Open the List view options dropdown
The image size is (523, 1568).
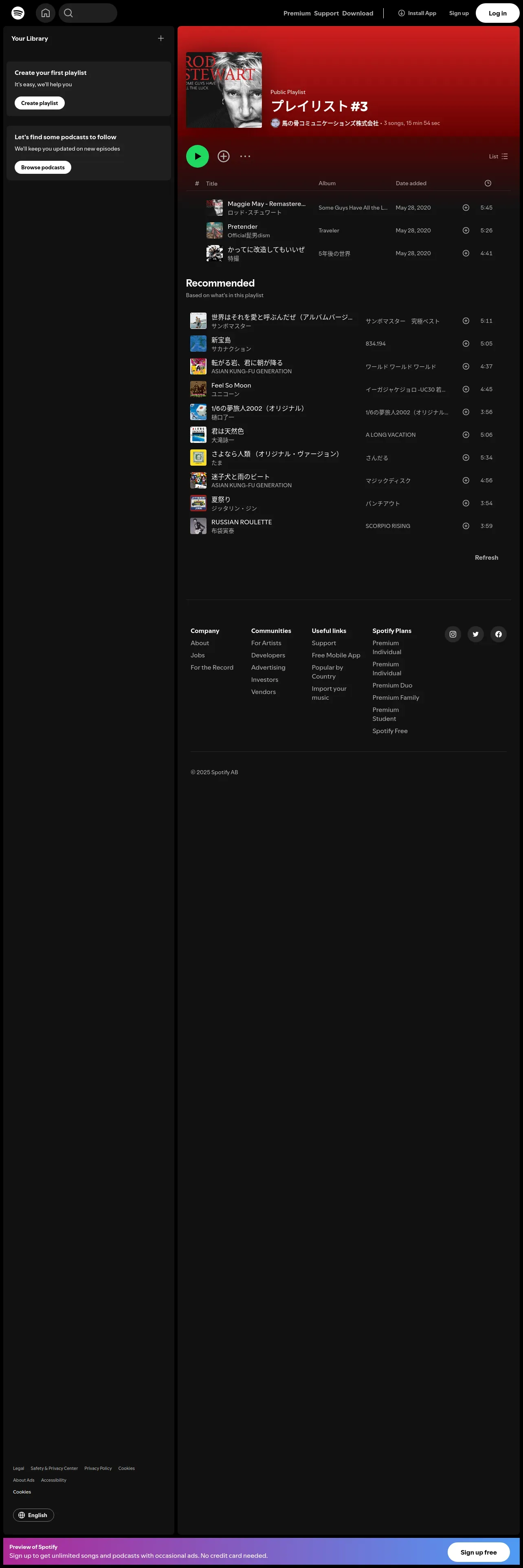click(x=498, y=156)
